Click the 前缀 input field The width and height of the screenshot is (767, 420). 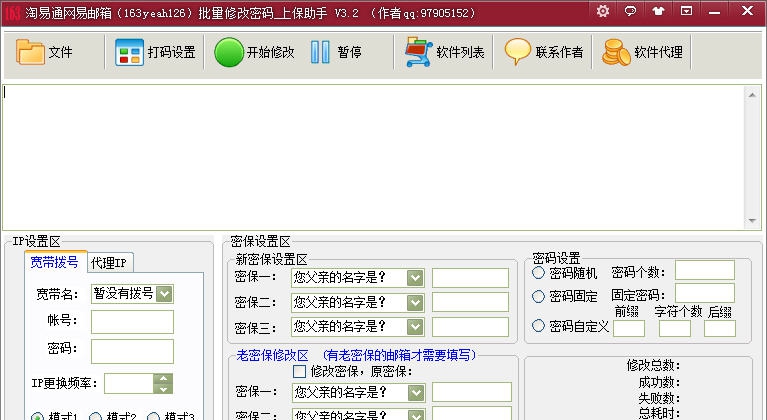pyautogui.click(x=629, y=329)
